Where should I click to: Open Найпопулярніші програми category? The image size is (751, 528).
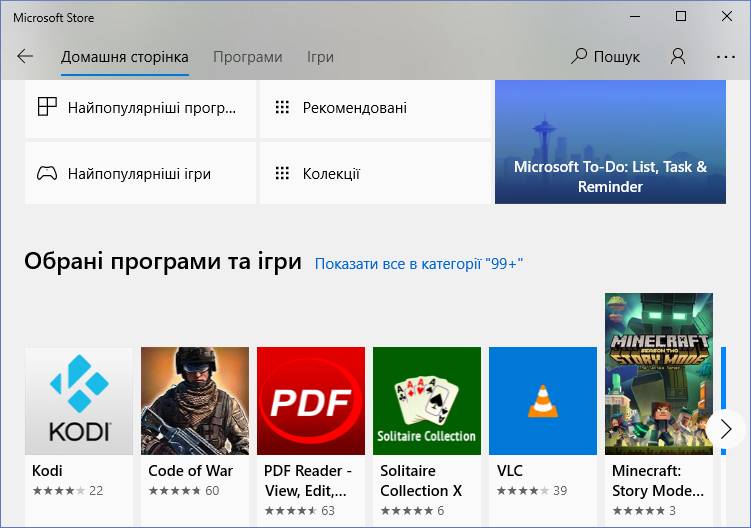140,109
